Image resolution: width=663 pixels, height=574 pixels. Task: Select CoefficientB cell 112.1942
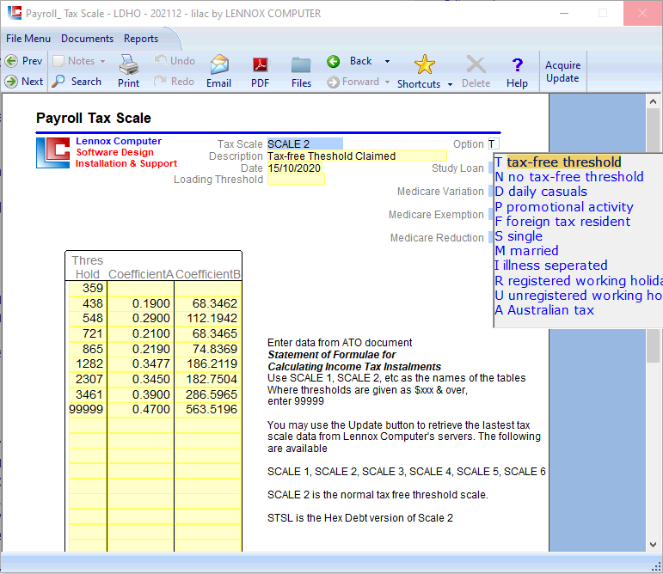pyautogui.click(x=208, y=318)
